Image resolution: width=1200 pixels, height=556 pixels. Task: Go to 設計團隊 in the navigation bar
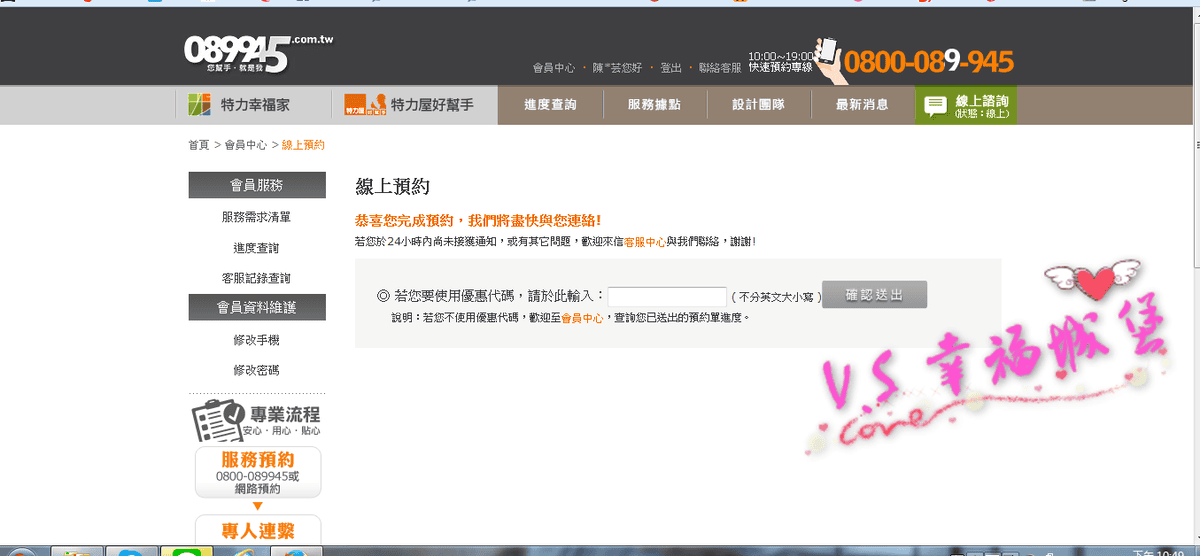(x=758, y=105)
